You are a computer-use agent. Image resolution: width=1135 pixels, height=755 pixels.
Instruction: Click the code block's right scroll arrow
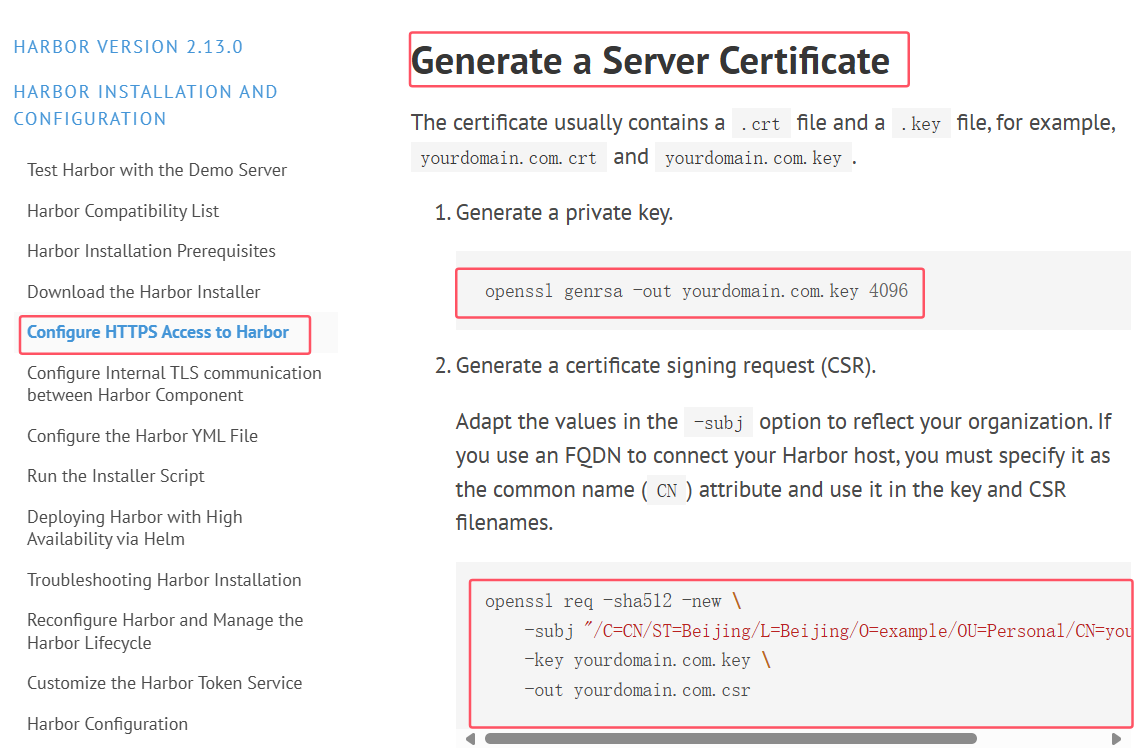[x=1115, y=739]
